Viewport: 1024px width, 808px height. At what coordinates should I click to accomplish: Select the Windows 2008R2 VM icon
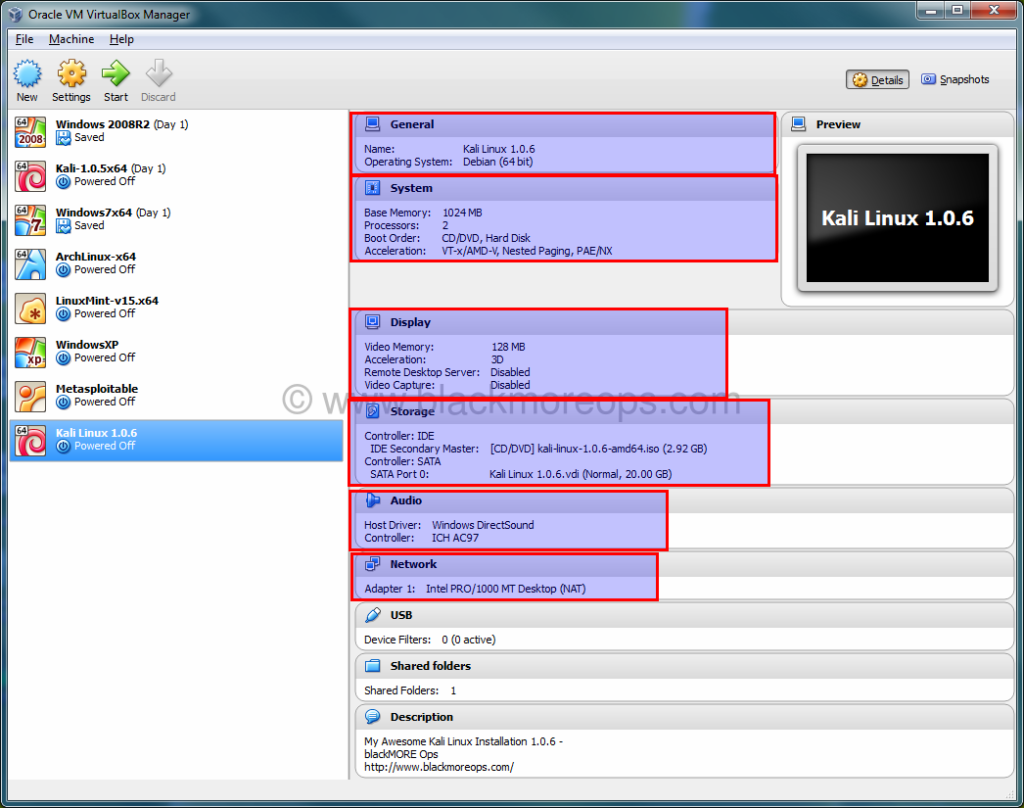point(31,132)
